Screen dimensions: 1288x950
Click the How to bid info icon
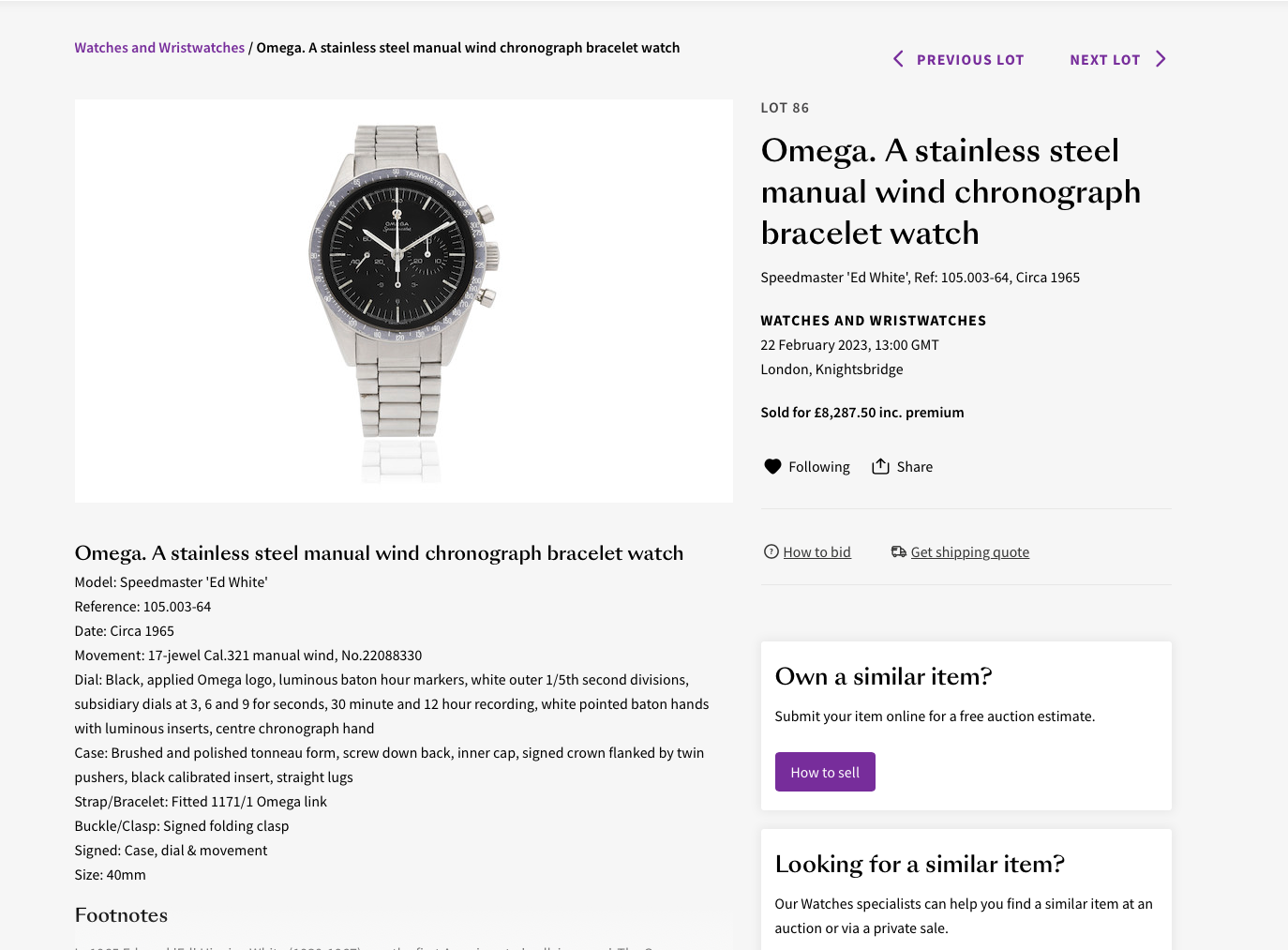point(771,552)
